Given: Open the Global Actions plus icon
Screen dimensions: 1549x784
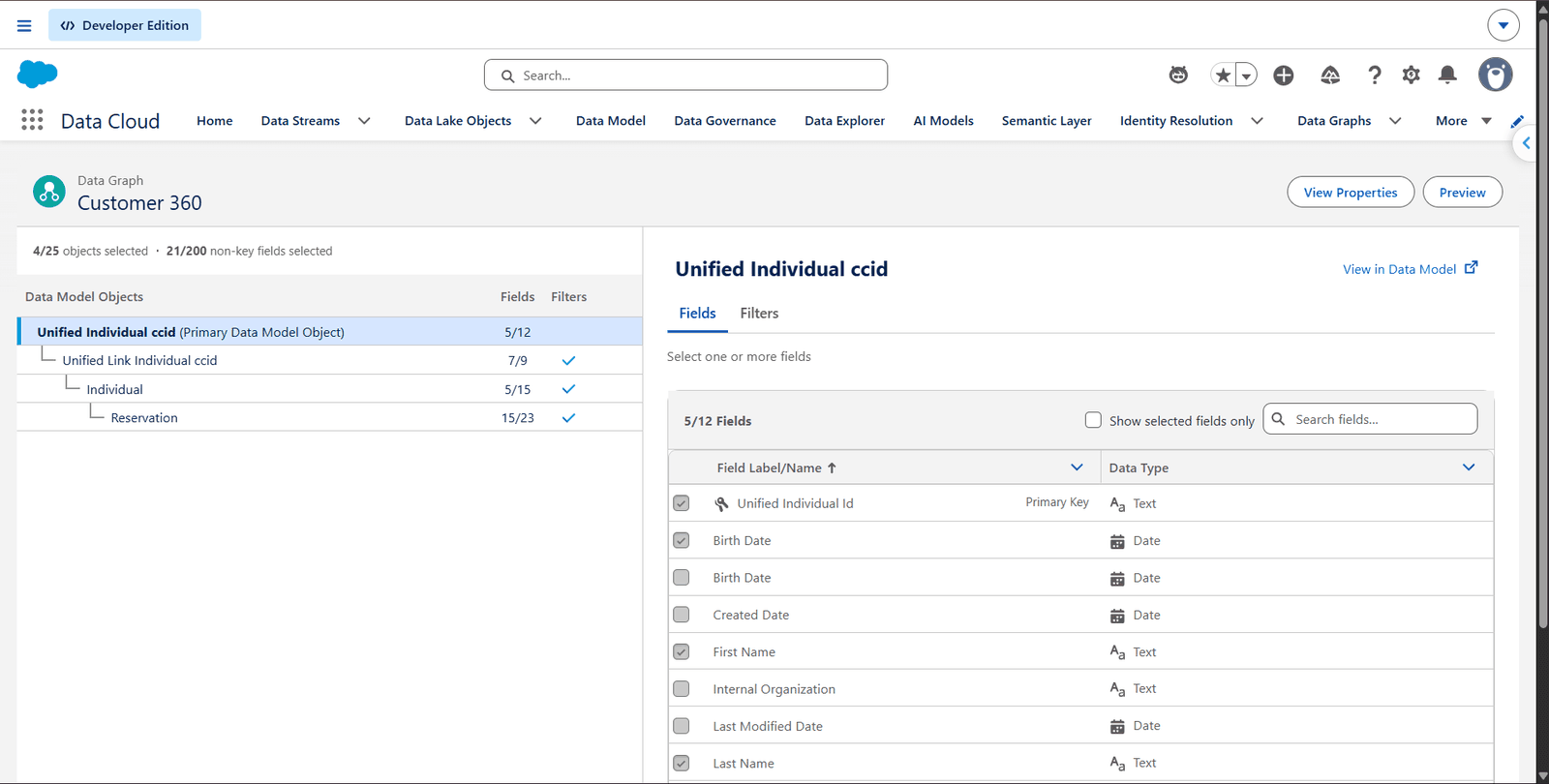Looking at the screenshot, I should coord(1284,75).
